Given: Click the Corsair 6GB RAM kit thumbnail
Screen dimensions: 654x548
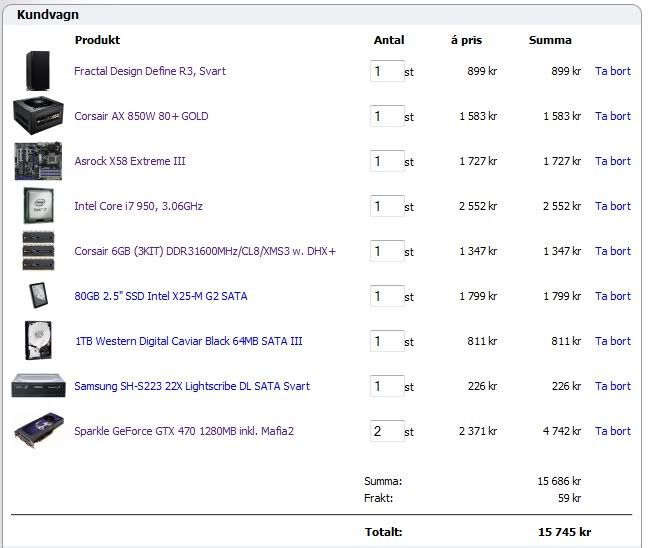Looking at the screenshot, I should pos(38,251).
